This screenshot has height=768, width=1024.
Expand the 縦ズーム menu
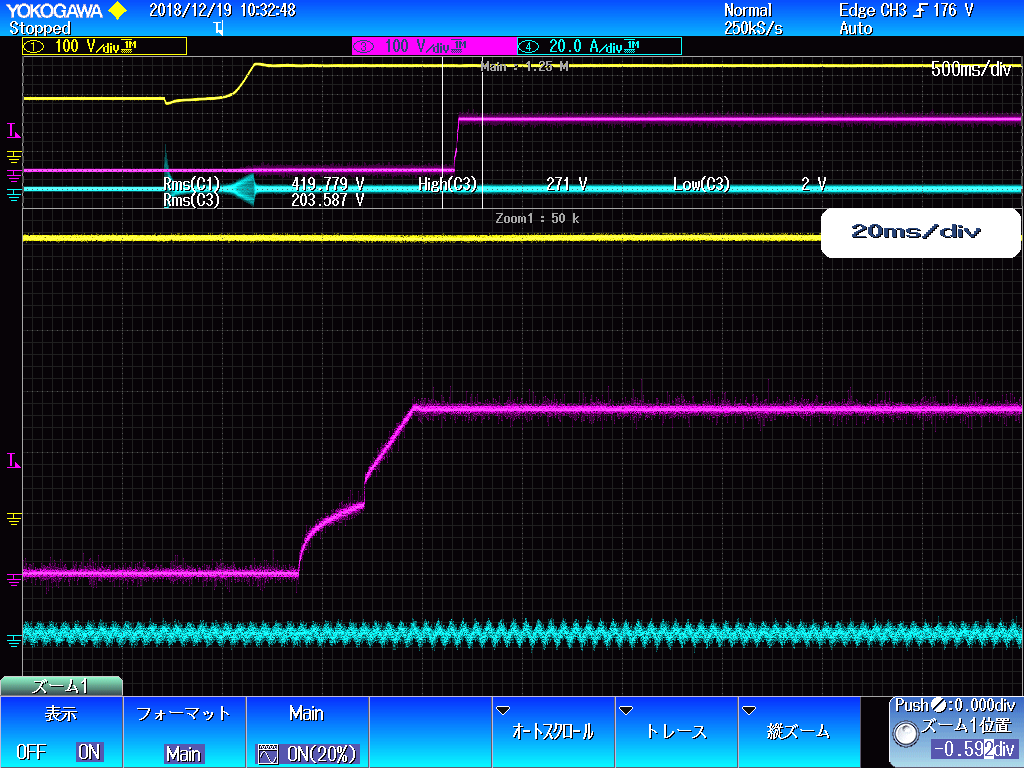click(799, 731)
